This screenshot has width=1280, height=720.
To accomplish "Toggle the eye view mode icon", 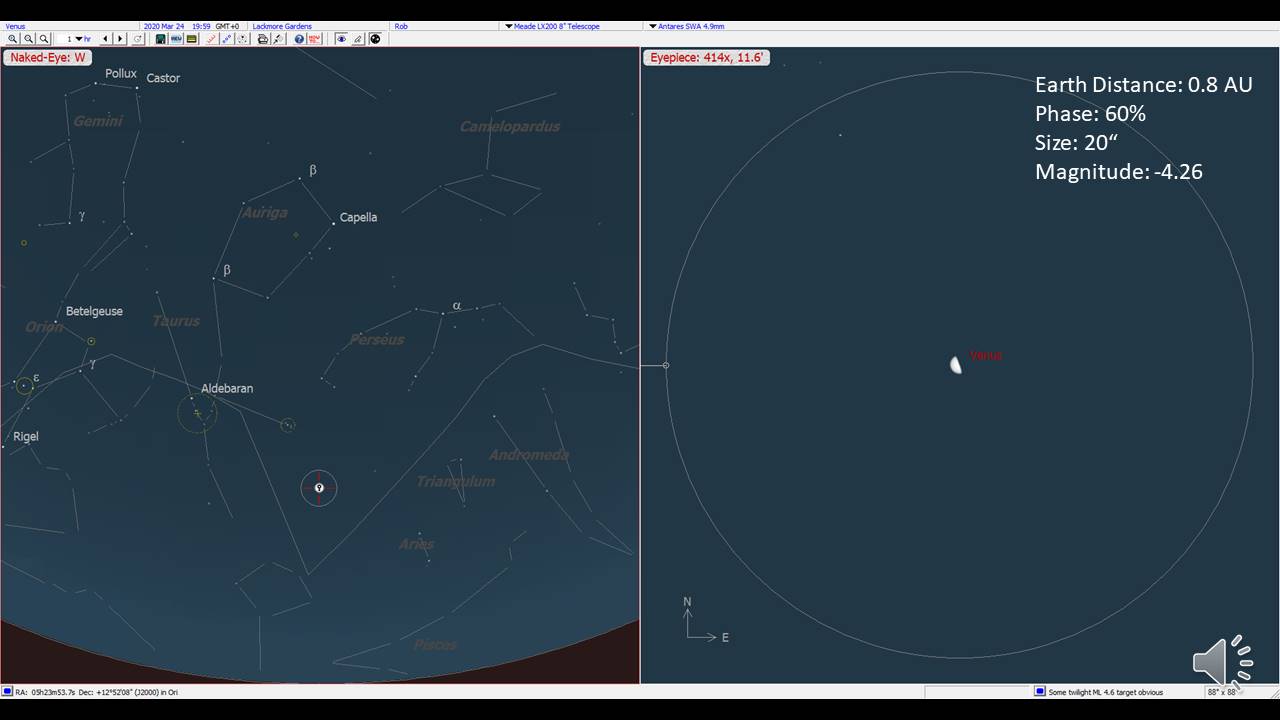I will click(x=341, y=39).
